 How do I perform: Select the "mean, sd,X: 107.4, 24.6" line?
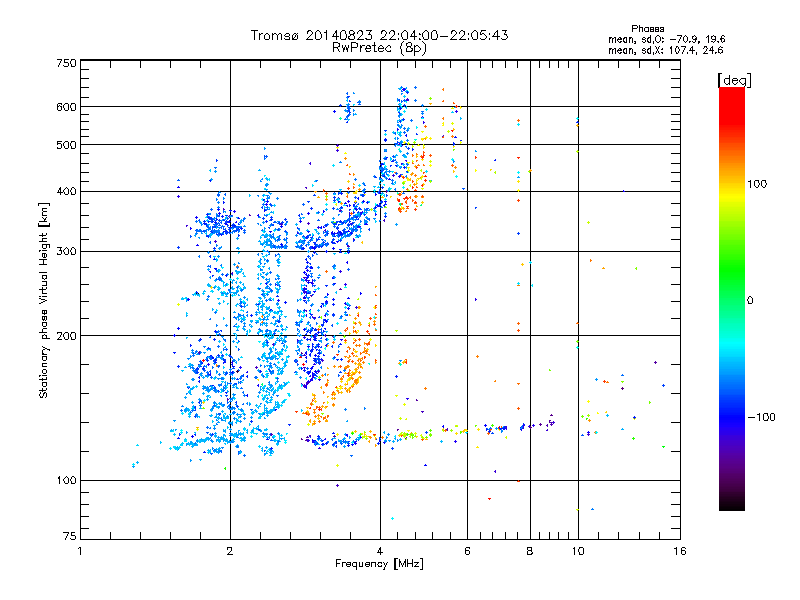665,50
